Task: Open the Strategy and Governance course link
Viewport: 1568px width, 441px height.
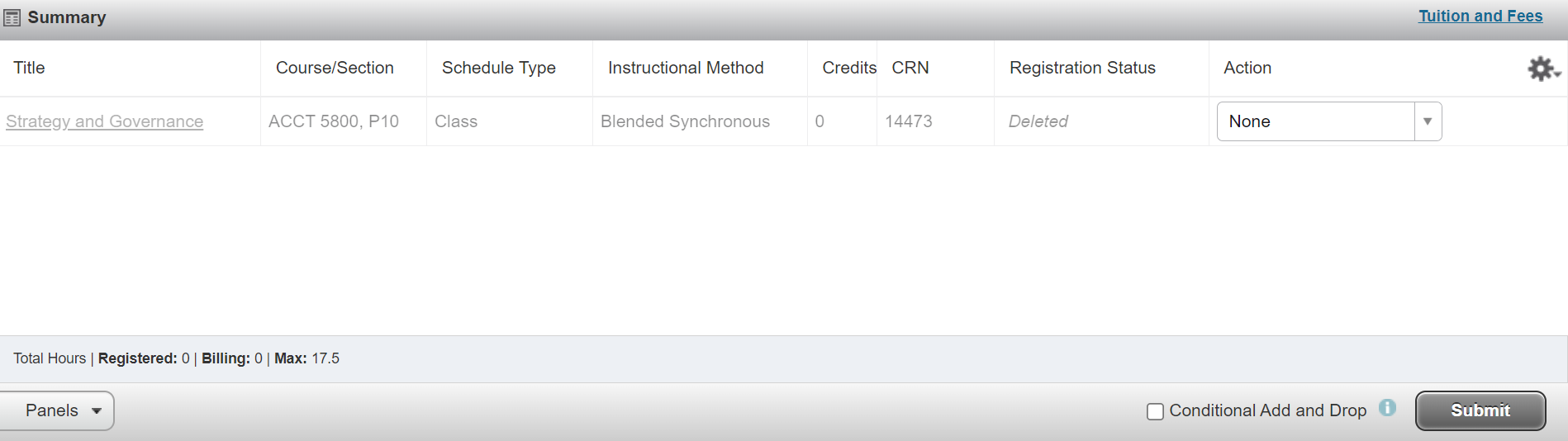Action: [x=104, y=121]
